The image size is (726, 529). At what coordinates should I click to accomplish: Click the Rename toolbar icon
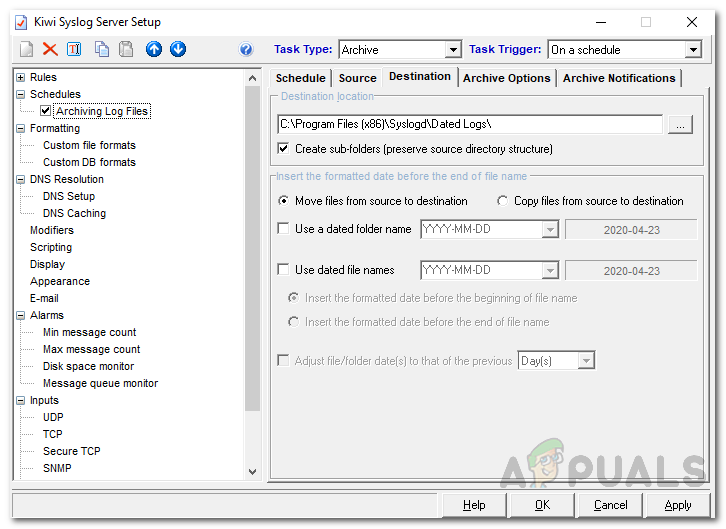74,49
